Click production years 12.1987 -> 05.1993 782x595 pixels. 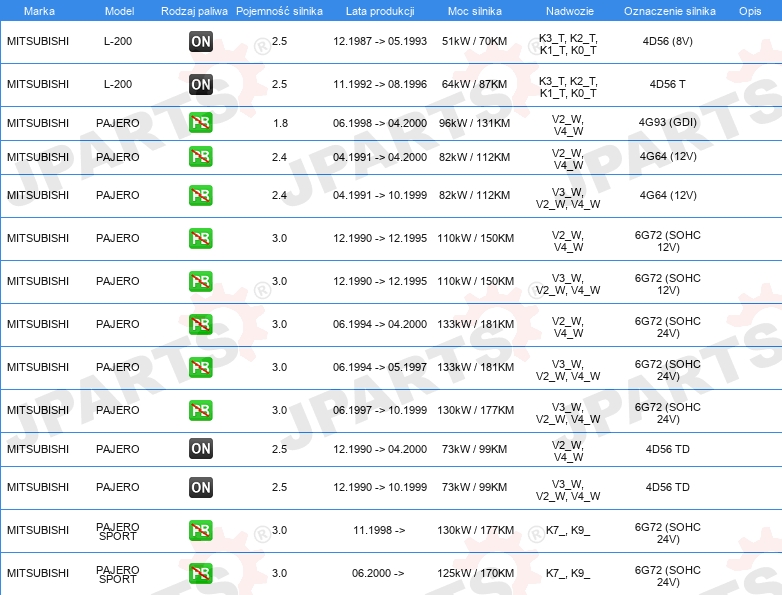click(x=380, y=41)
